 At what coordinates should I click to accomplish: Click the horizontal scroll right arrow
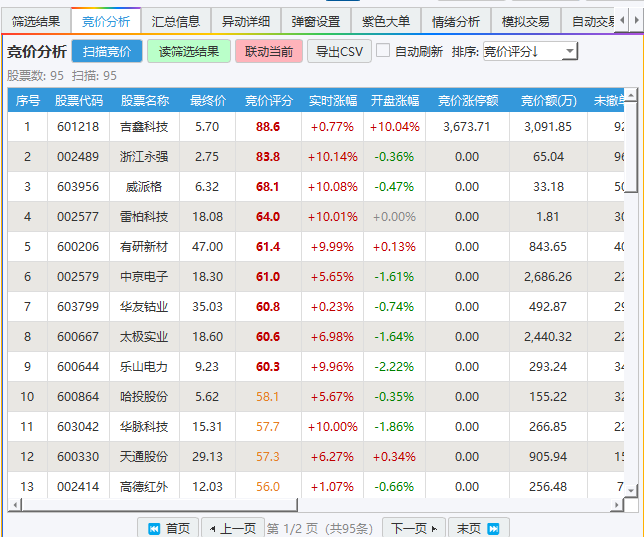616,505
